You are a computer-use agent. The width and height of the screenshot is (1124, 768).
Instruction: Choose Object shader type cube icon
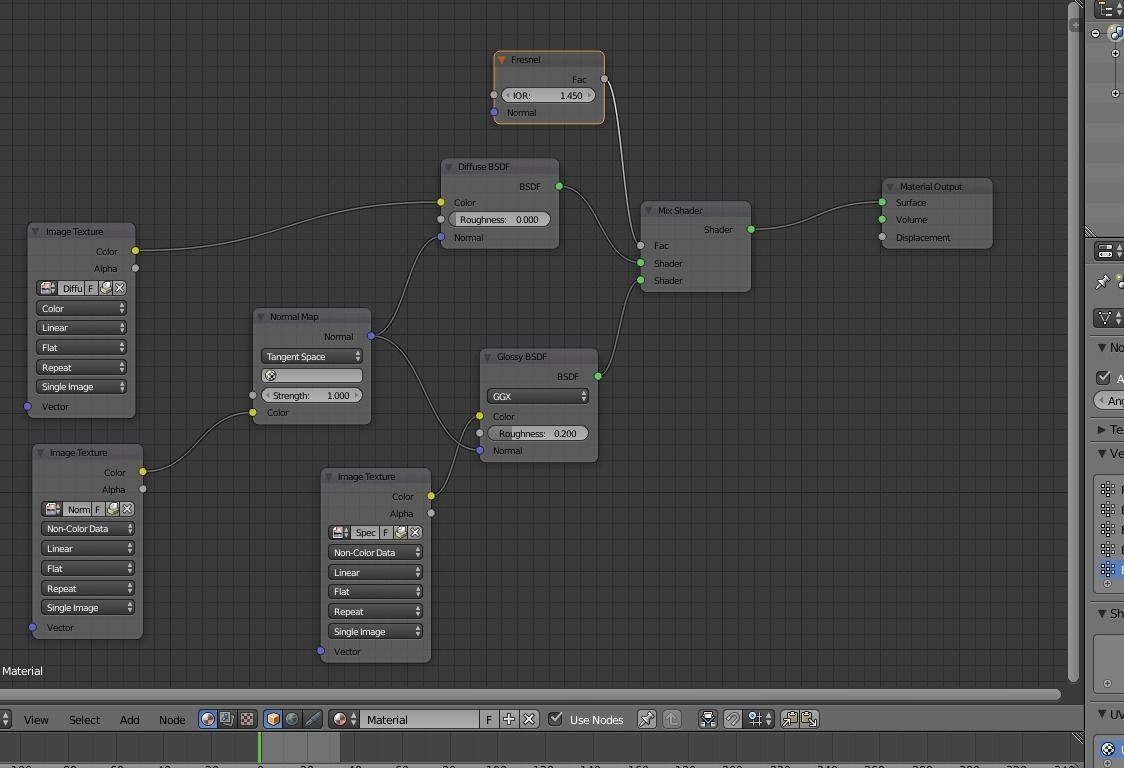click(x=273, y=719)
